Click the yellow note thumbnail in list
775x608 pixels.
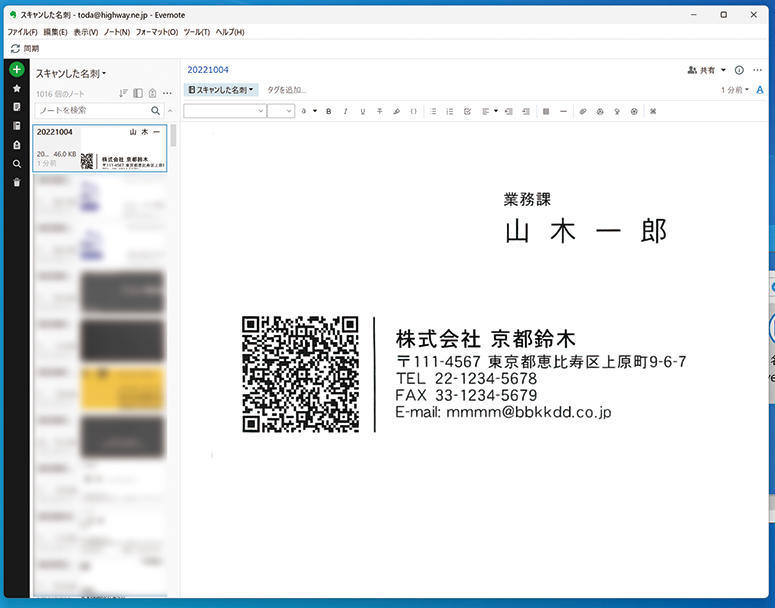122,388
